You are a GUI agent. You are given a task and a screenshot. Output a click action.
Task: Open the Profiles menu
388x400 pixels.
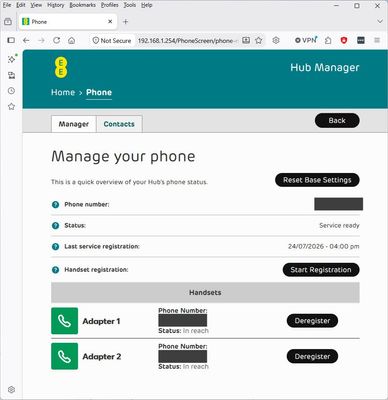pyautogui.click(x=109, y=5)
